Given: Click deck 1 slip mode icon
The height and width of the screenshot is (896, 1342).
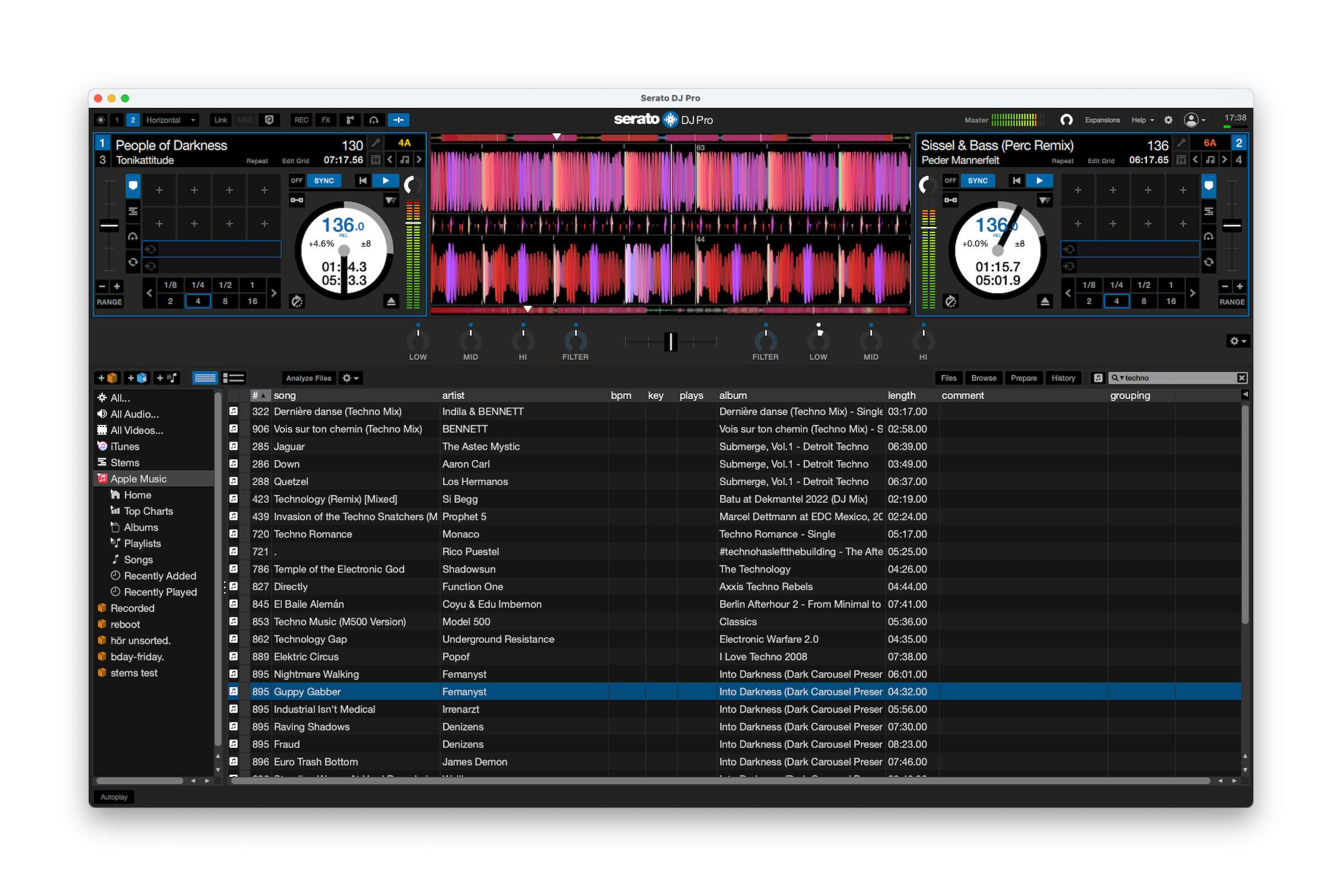Looking at the screenshot, I should pyautogui.click(x=296, y=302).
